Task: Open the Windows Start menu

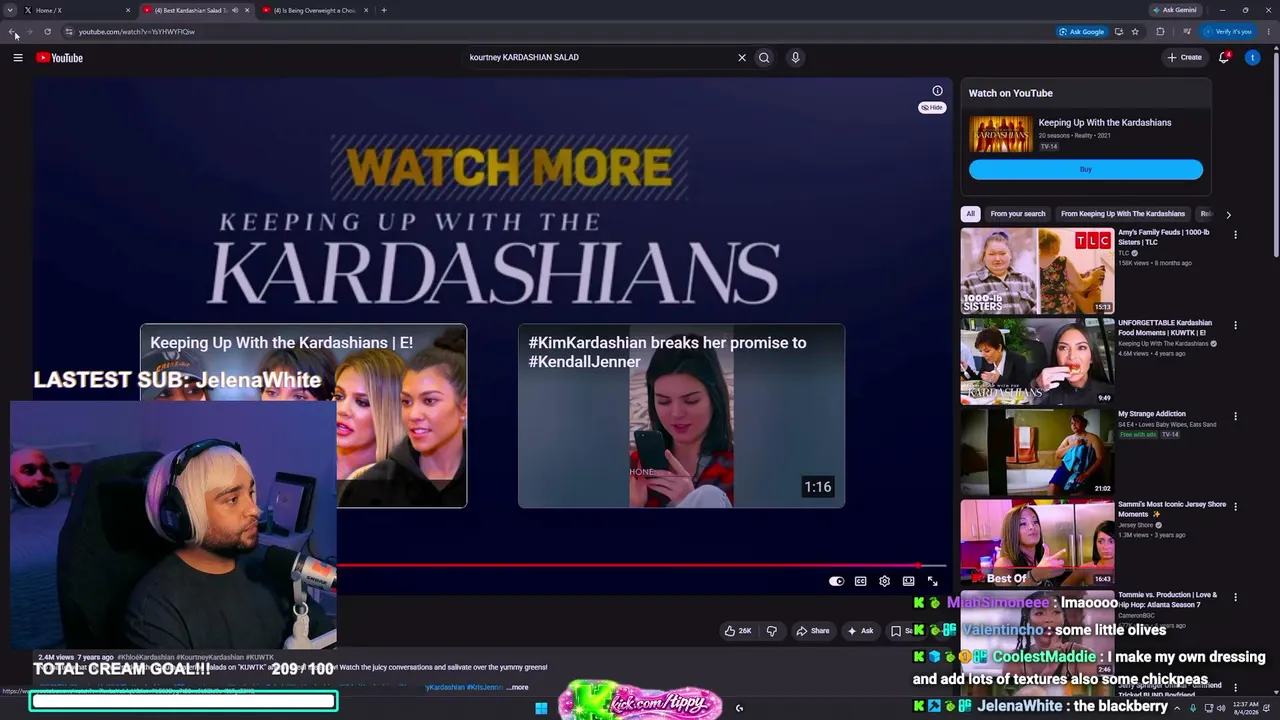Action: point(541,708)
